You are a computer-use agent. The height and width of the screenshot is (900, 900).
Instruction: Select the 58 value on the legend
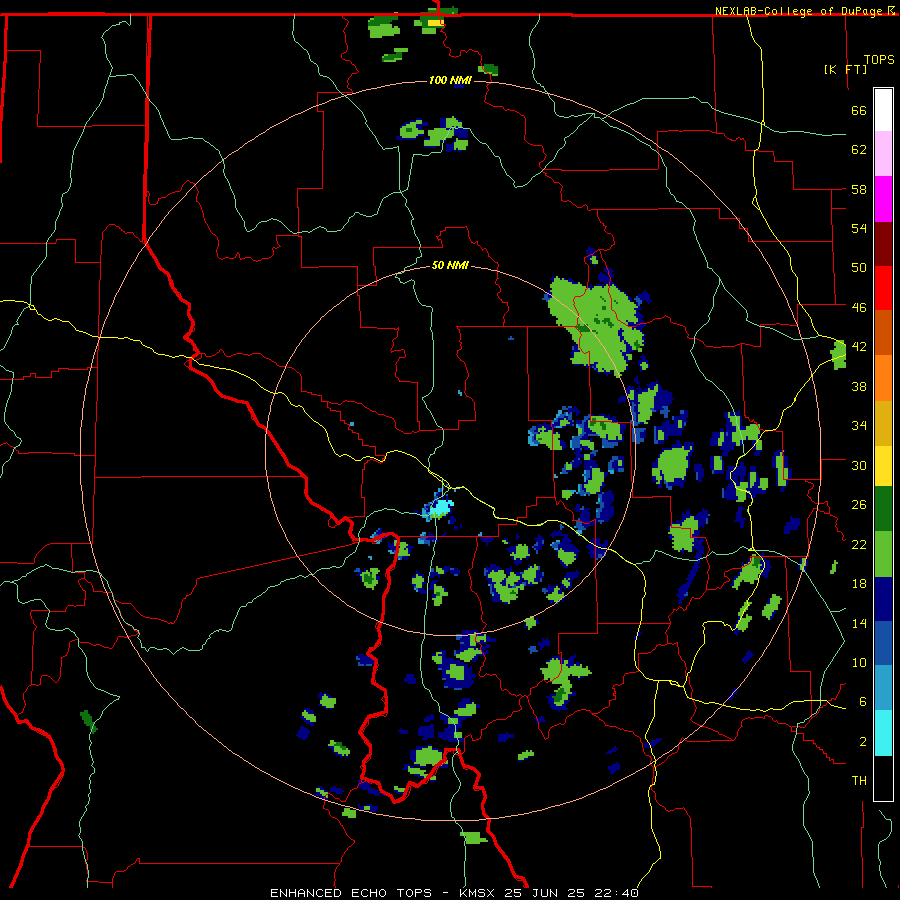coord(859,189)
